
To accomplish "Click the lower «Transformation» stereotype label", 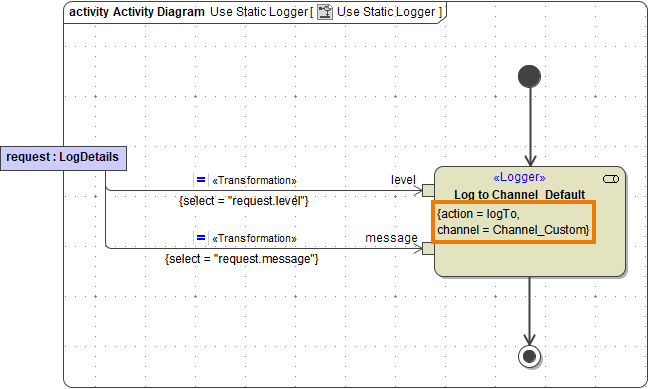I will [x=254, y=238].
